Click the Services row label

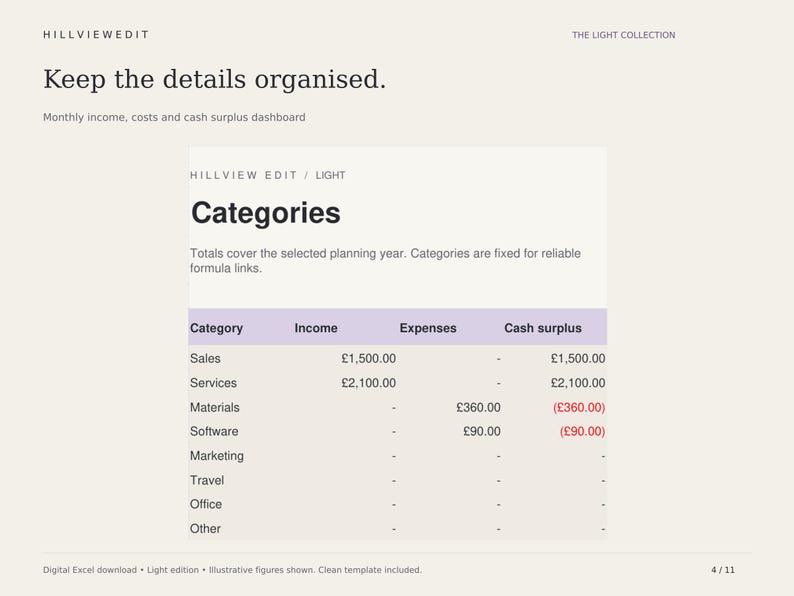point(213,383)
